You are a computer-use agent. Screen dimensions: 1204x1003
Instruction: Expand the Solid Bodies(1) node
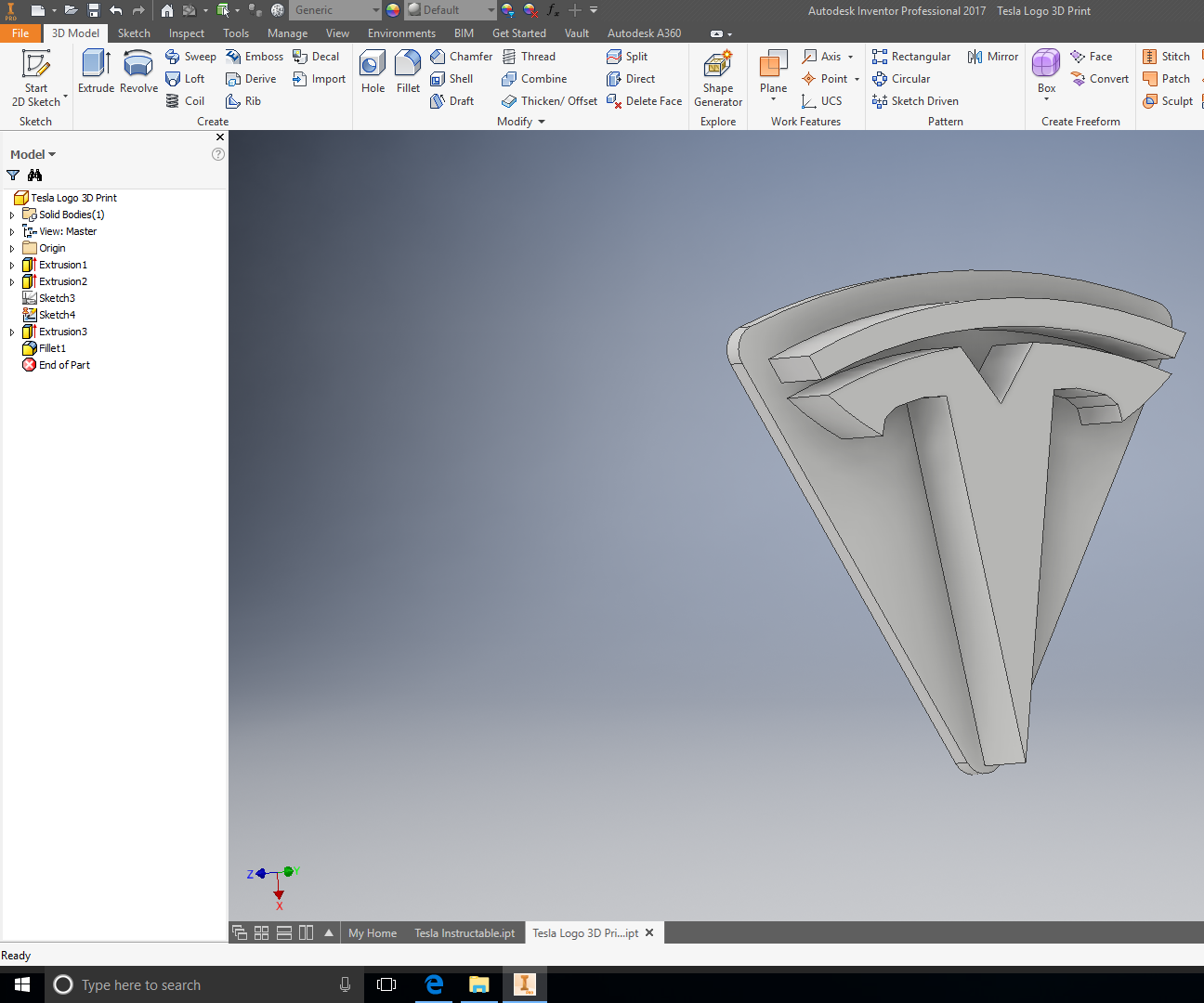[12, 215]
